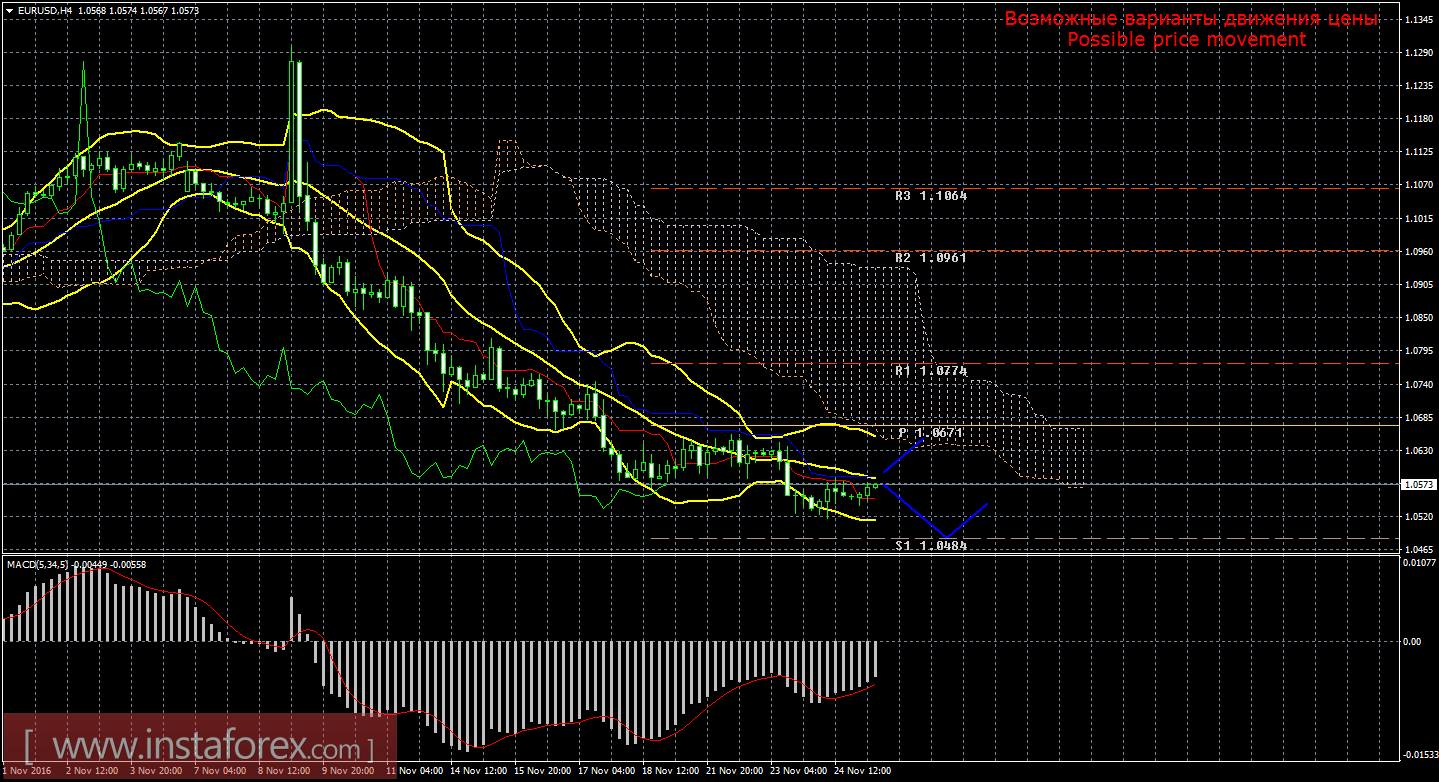Click the triangle arrow beside EURUSD,H4
Screen dimensions: 1439x782
click(8, 10)
